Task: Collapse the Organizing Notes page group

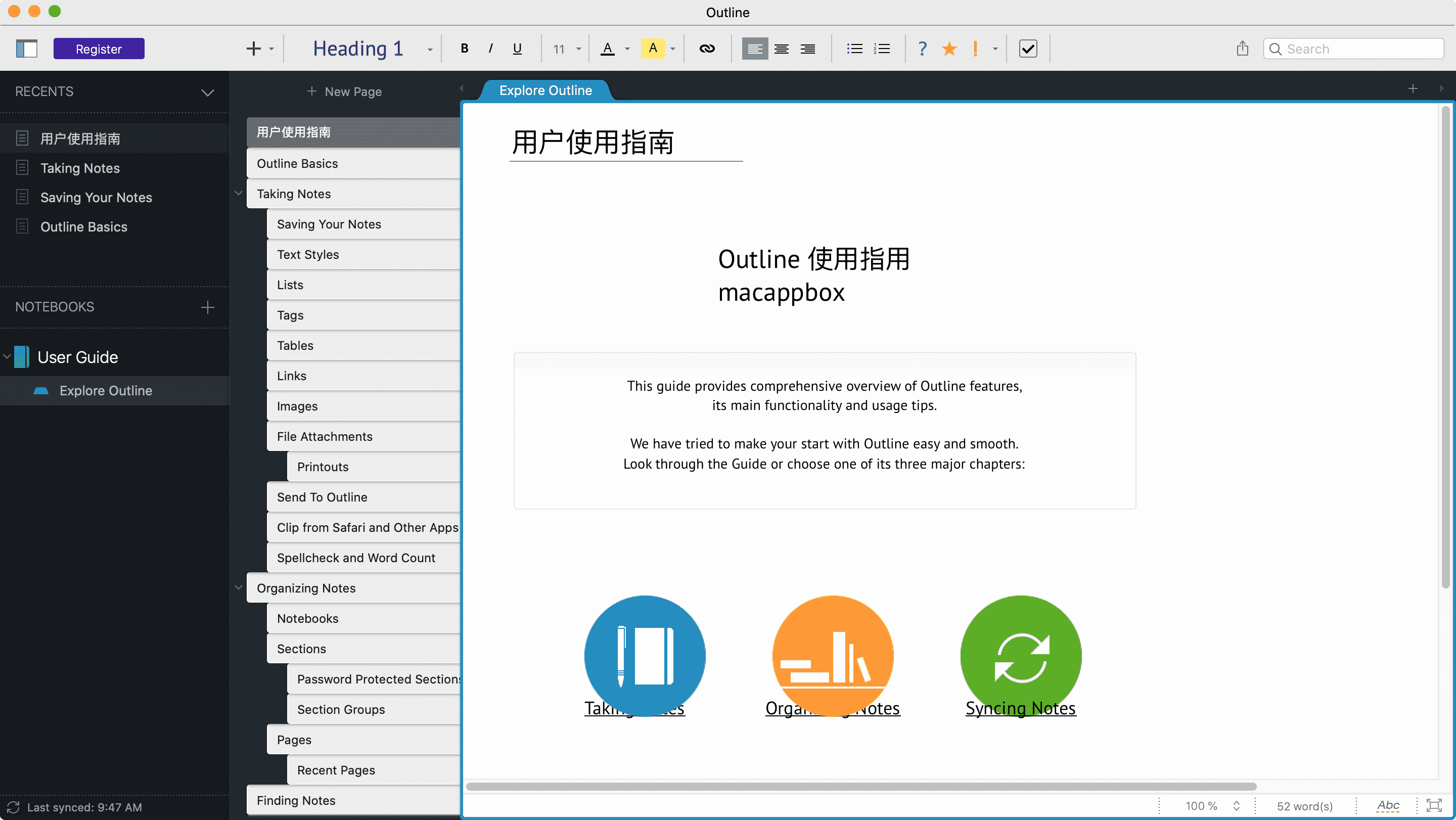Action: click(239, 588)
